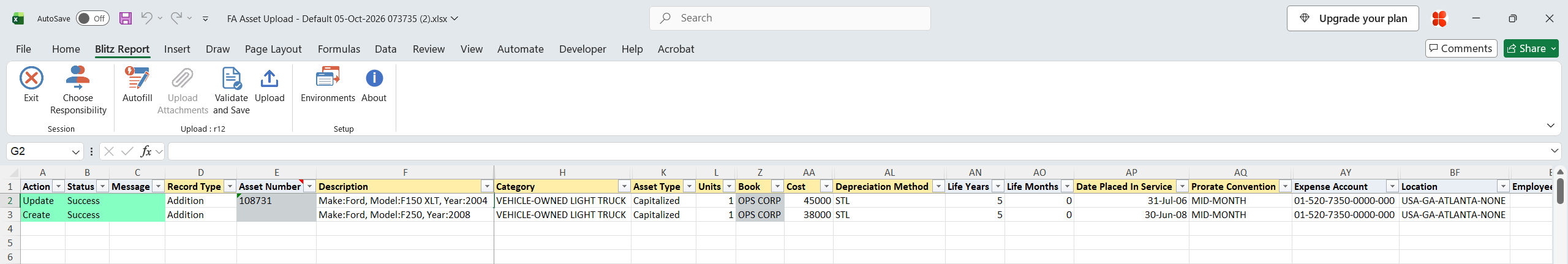Open the Environments setup
Viewport: 1568px width, 264px height.
coord(328,85)
